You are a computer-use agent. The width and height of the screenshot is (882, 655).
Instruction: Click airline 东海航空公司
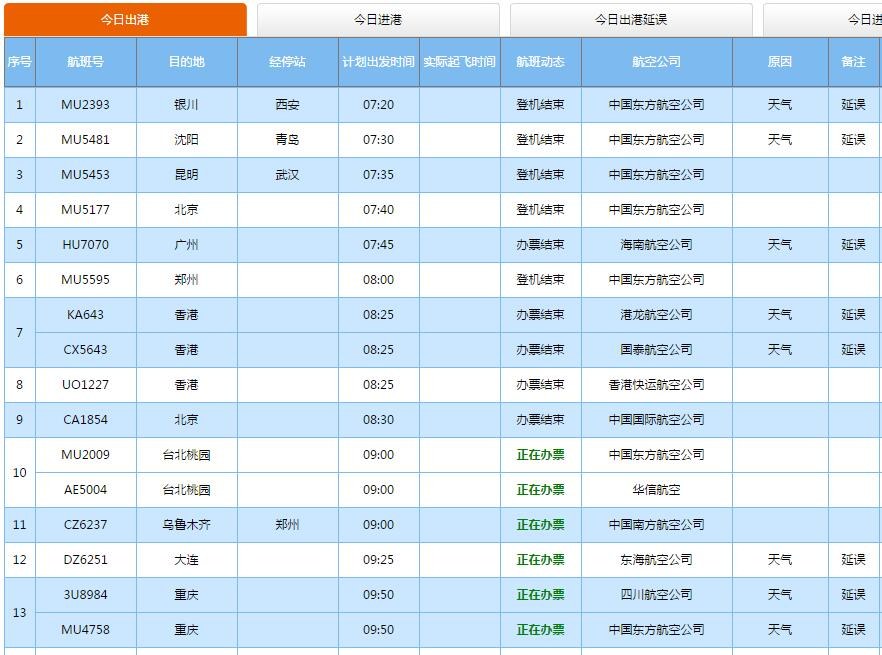pos(656,560)
